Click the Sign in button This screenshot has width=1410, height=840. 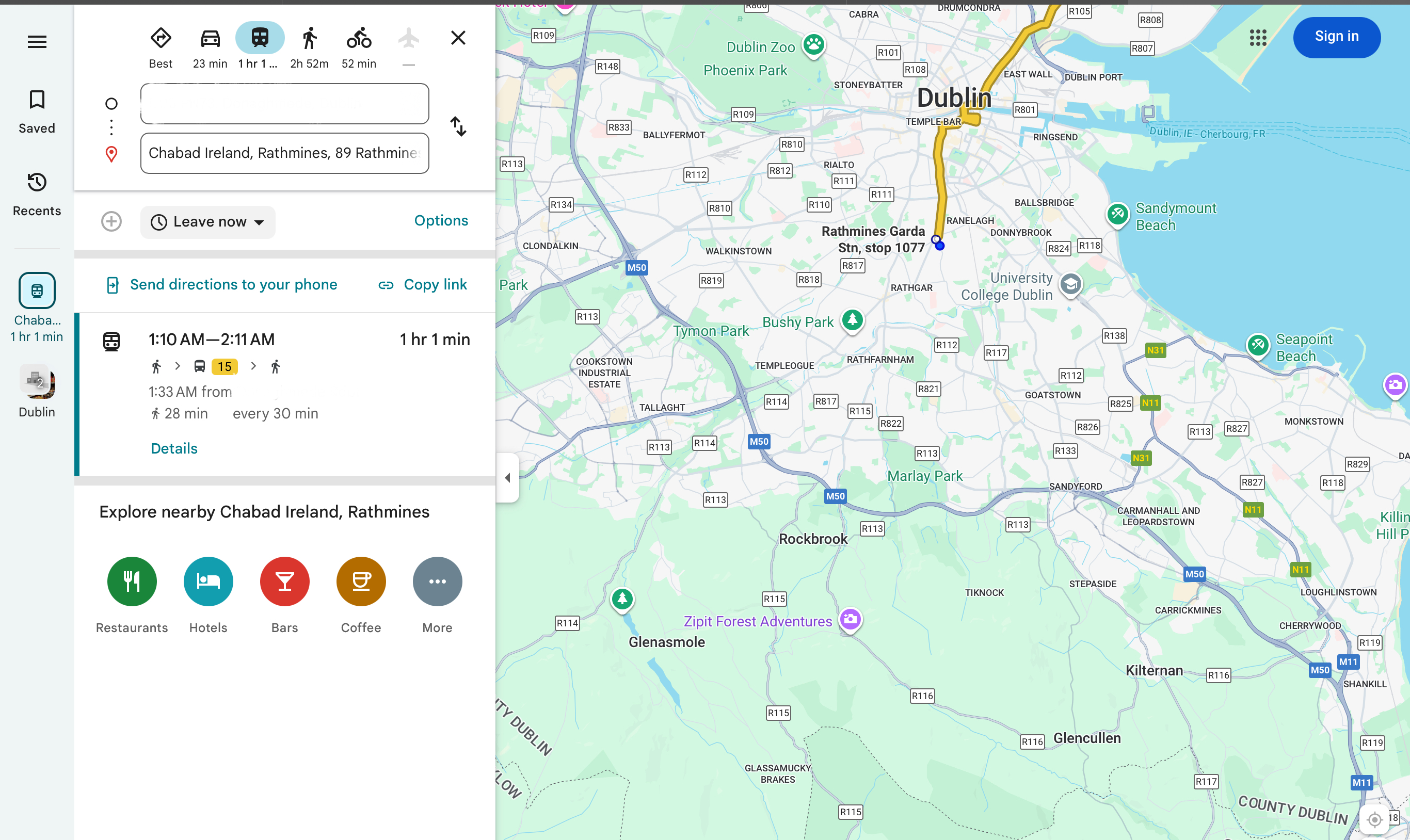tap(1336, 37)
